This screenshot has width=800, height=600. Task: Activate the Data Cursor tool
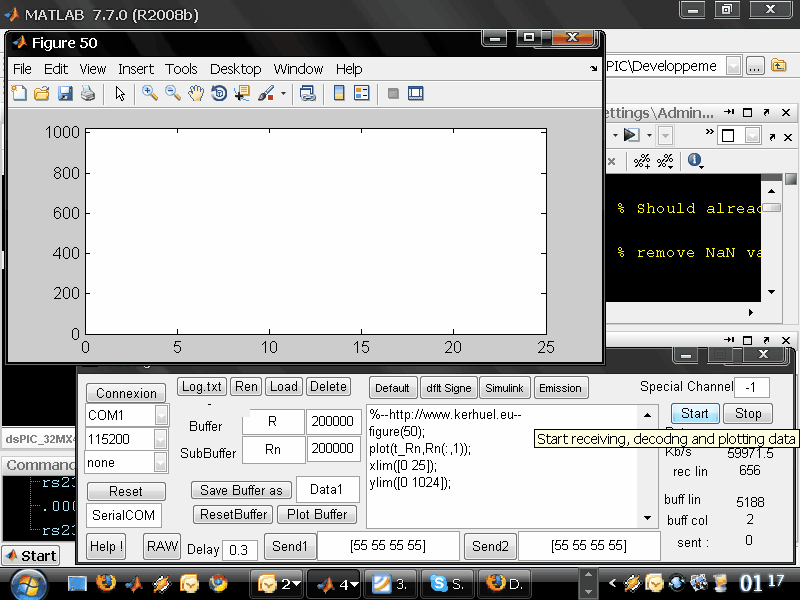click(x=242, y=93)
